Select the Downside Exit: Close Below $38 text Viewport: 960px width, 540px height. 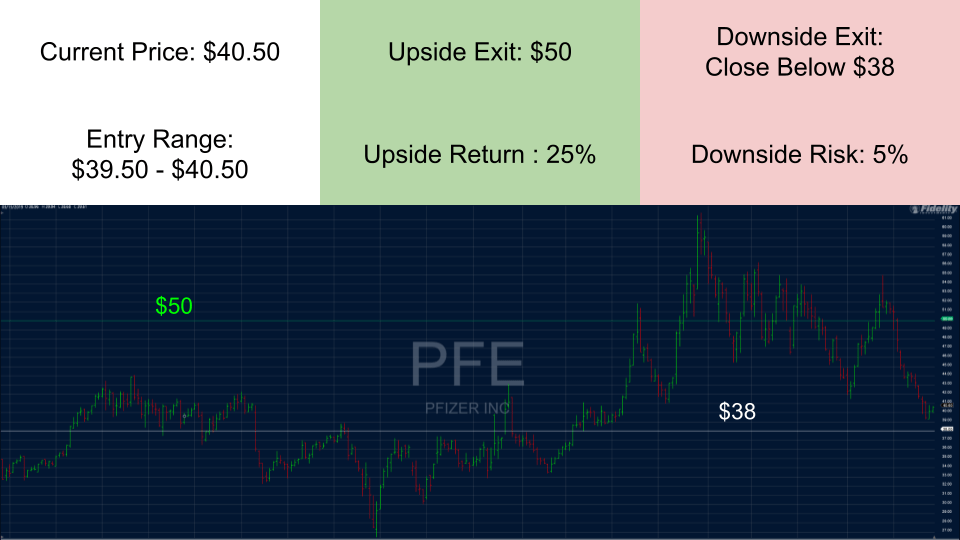pyautogui.click(x=800, y=52)
